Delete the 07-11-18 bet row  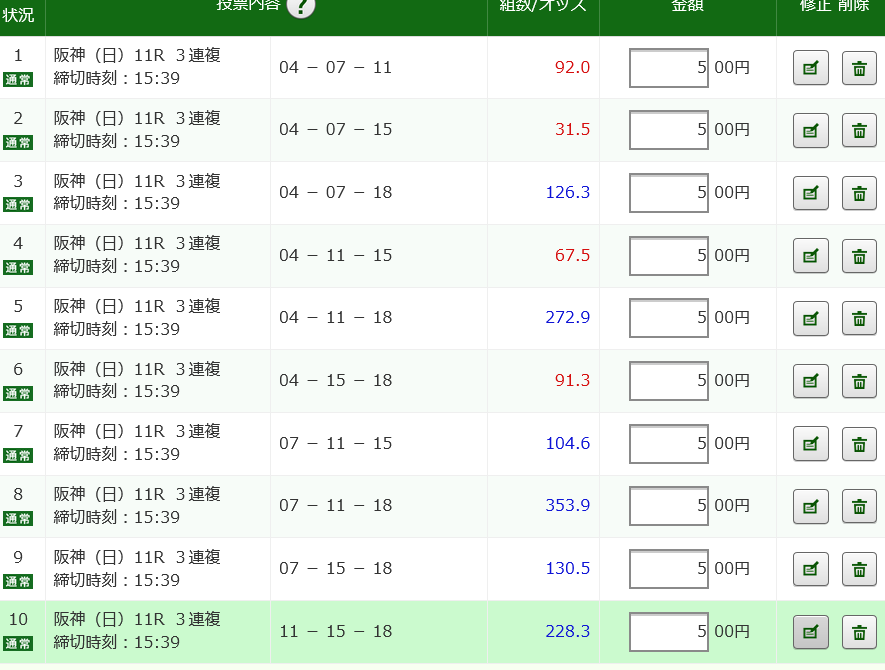[x=859, y=506]
